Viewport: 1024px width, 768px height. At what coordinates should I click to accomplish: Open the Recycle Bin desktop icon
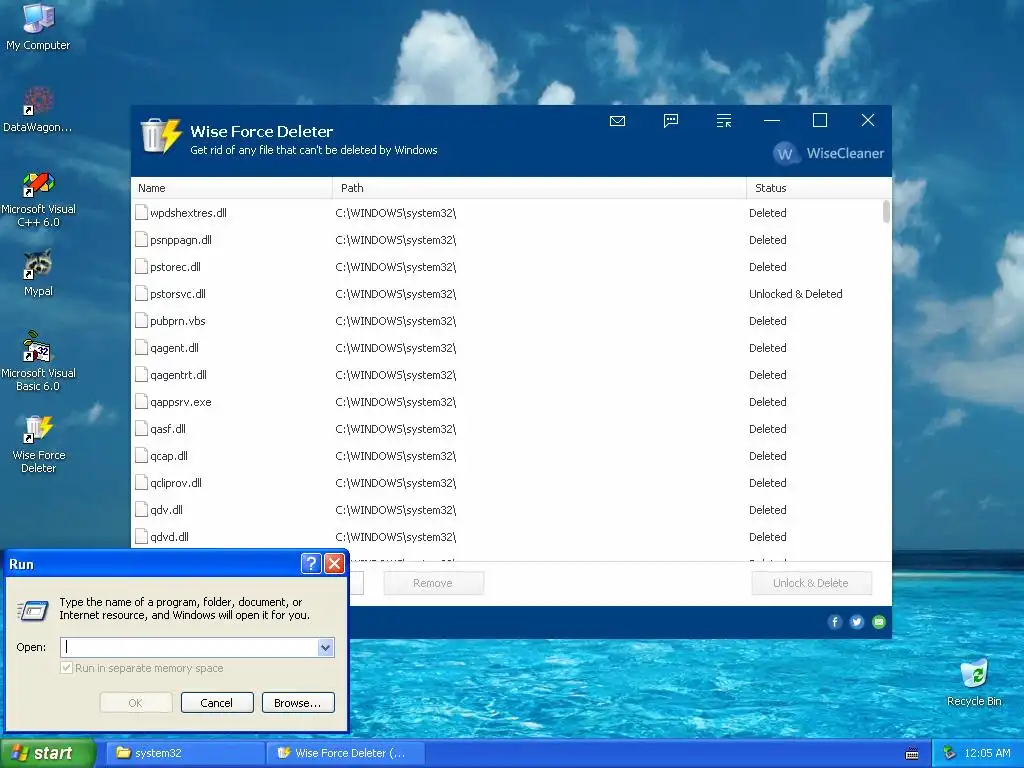pos(974,683)
